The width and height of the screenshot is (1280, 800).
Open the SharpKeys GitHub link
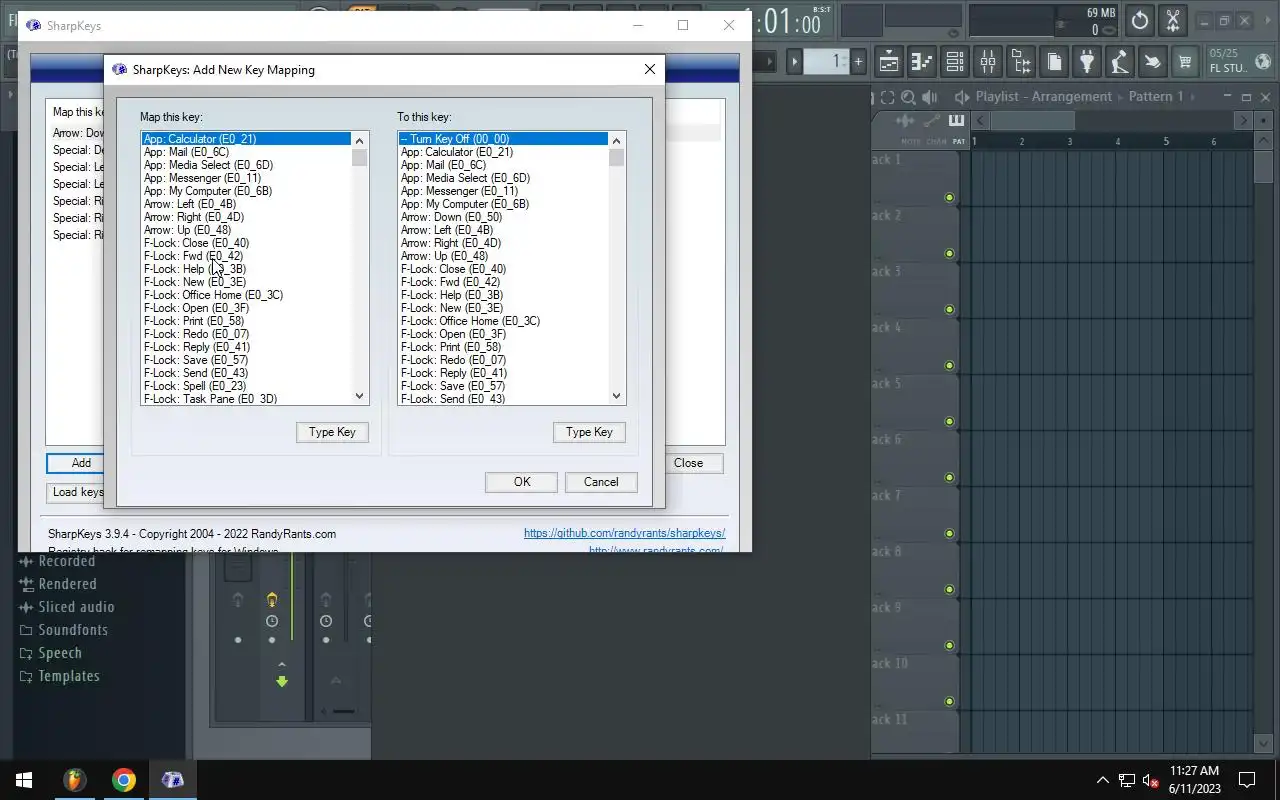(624, 533)
